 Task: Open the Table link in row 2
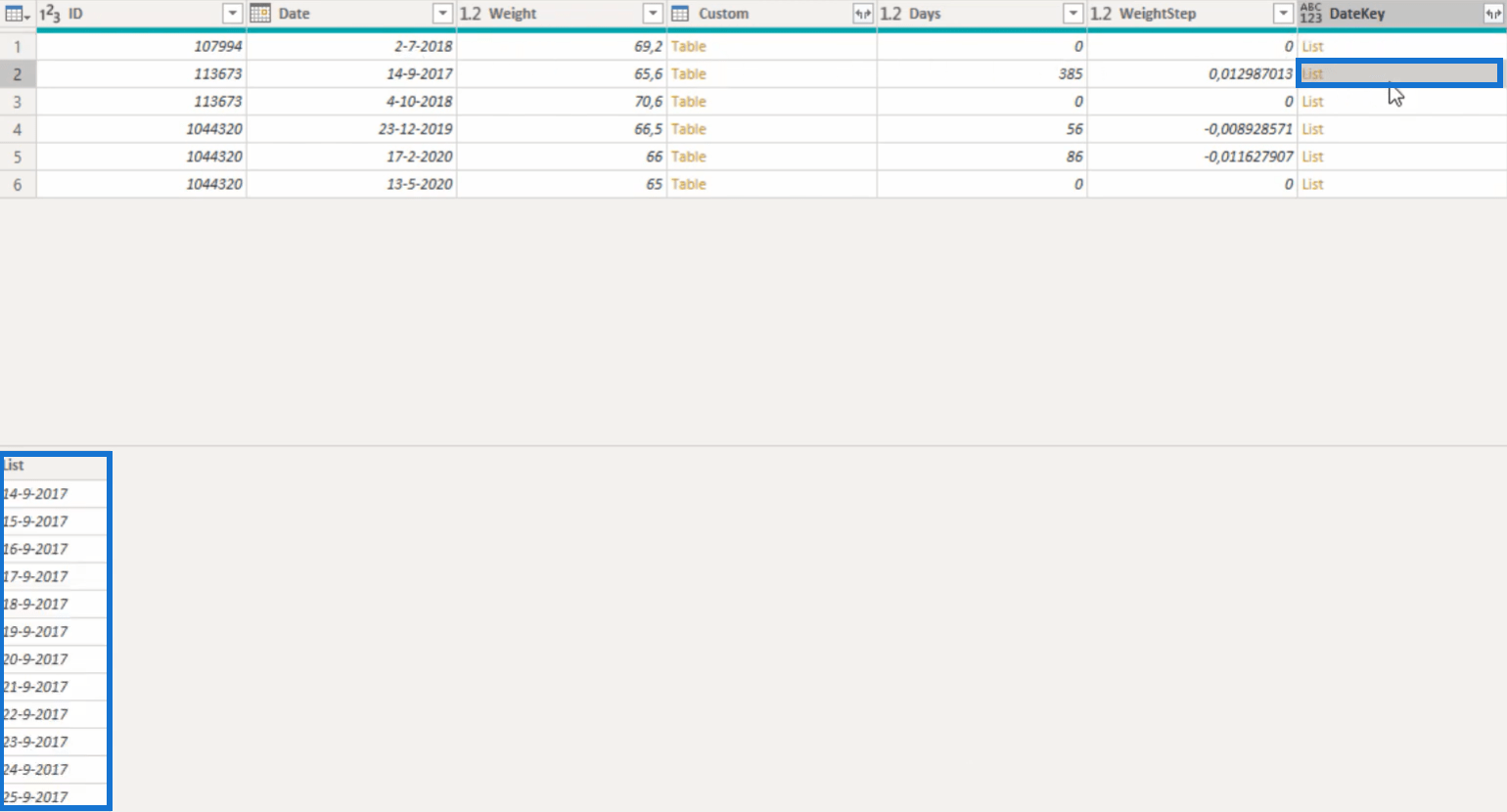(x=689, y=73)
